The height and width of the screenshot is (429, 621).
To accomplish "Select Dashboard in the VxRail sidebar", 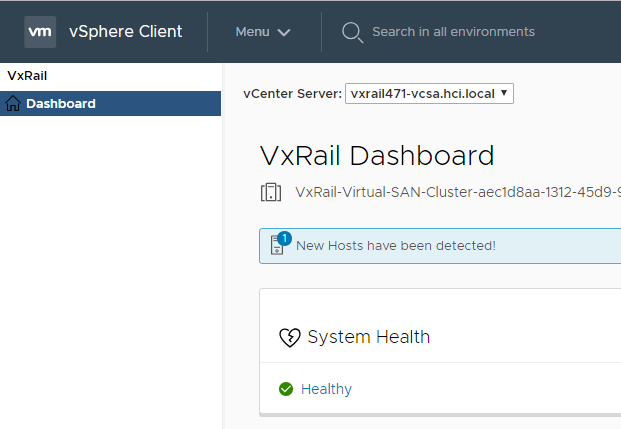I will tap(110, 103).
